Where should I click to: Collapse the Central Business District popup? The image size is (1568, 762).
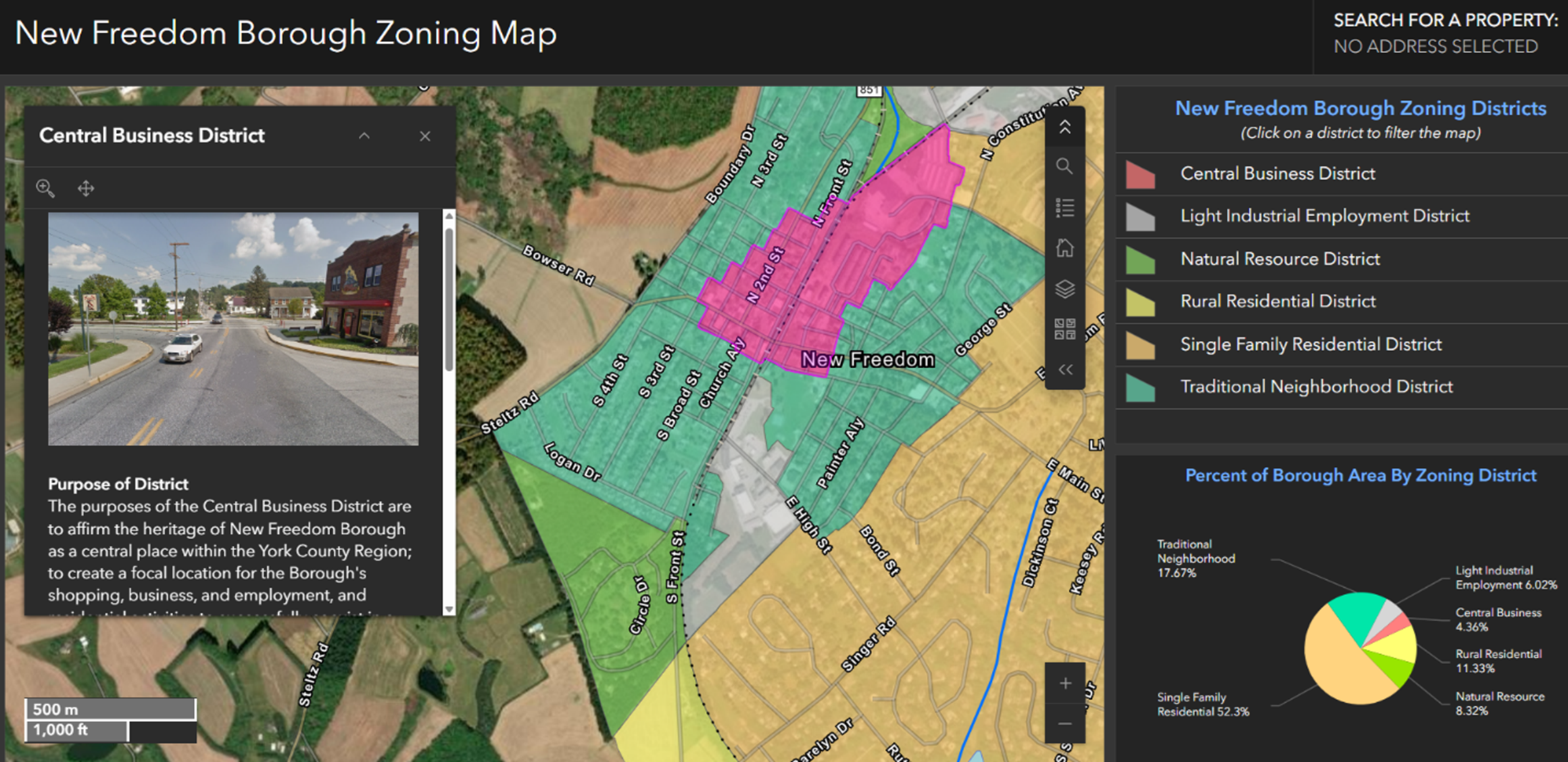click(364, 136)
